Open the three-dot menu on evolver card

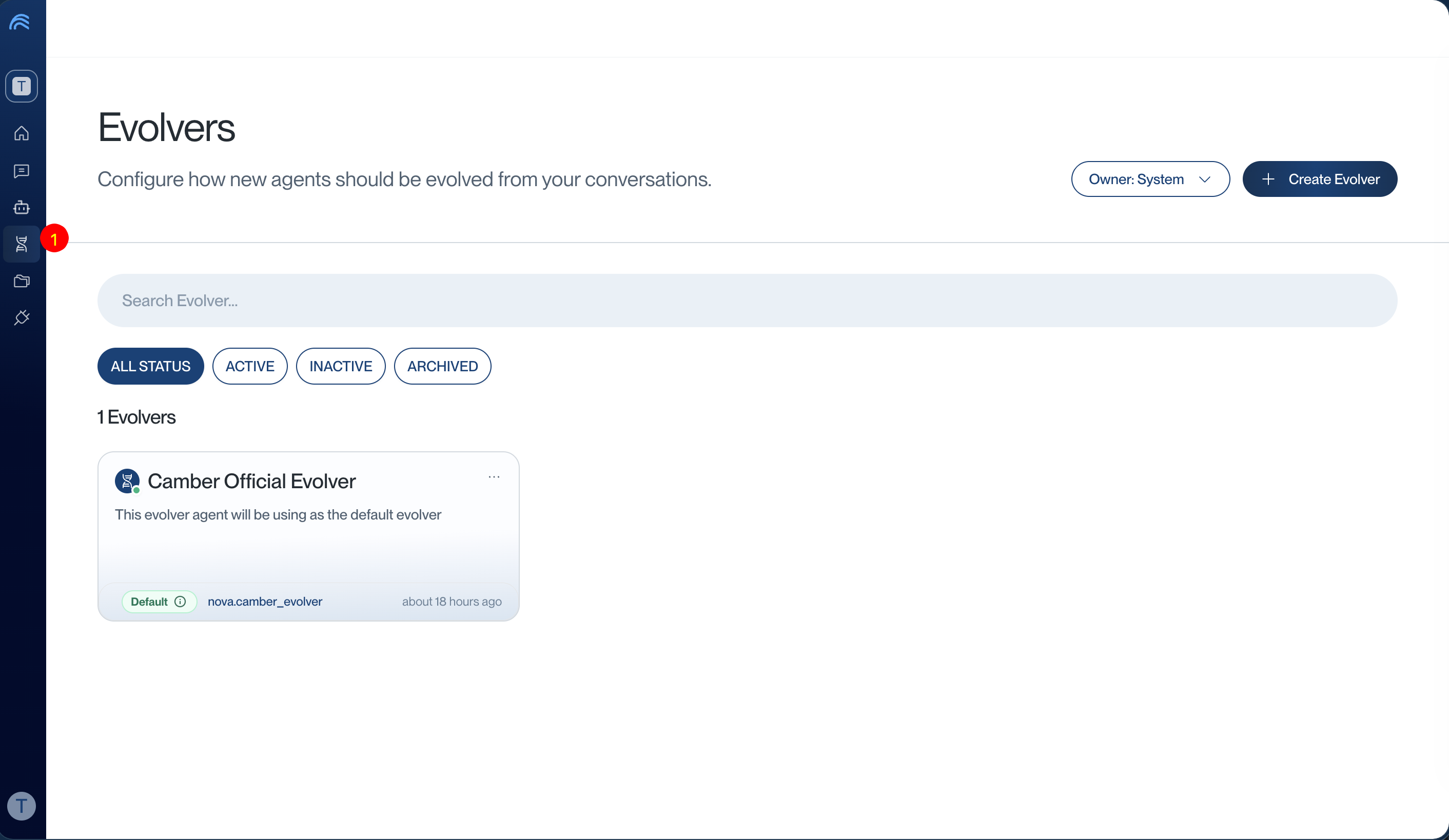tap(494, 477)
